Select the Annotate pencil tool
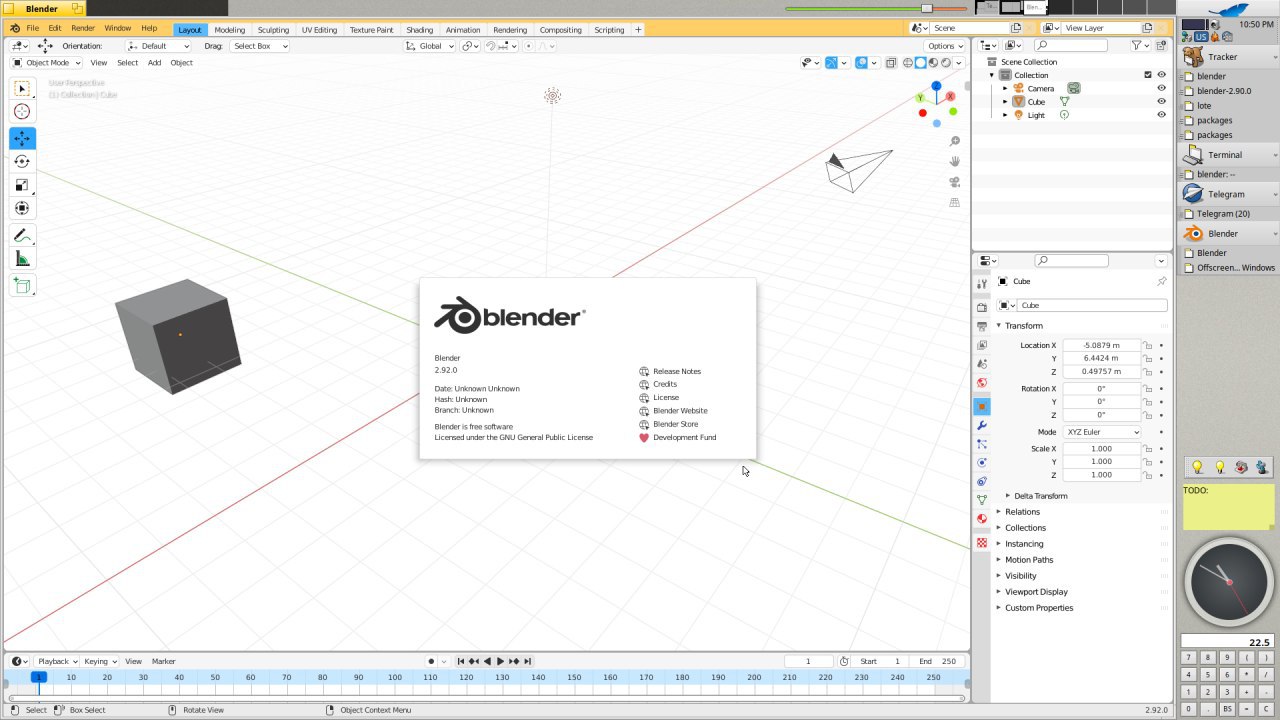The width and height of the screenshot is (1280, 720). [22, 236]
